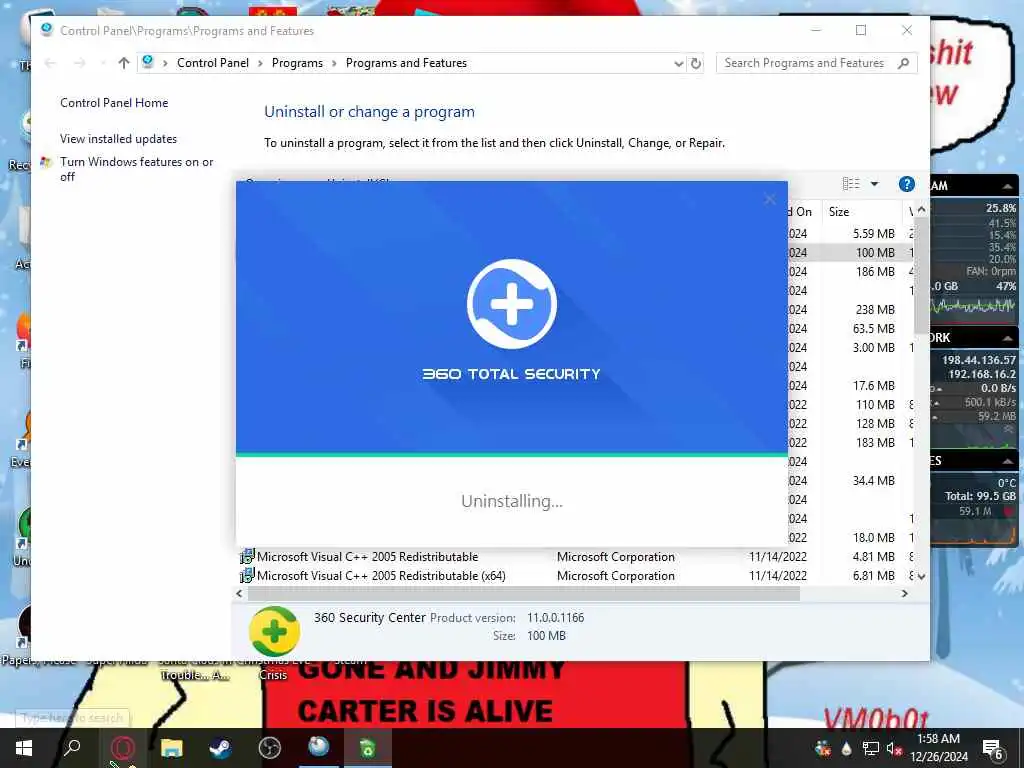Click the 6.81 MB size cell
Screen dimensions: 1024x768
click(x=873, y=576)
